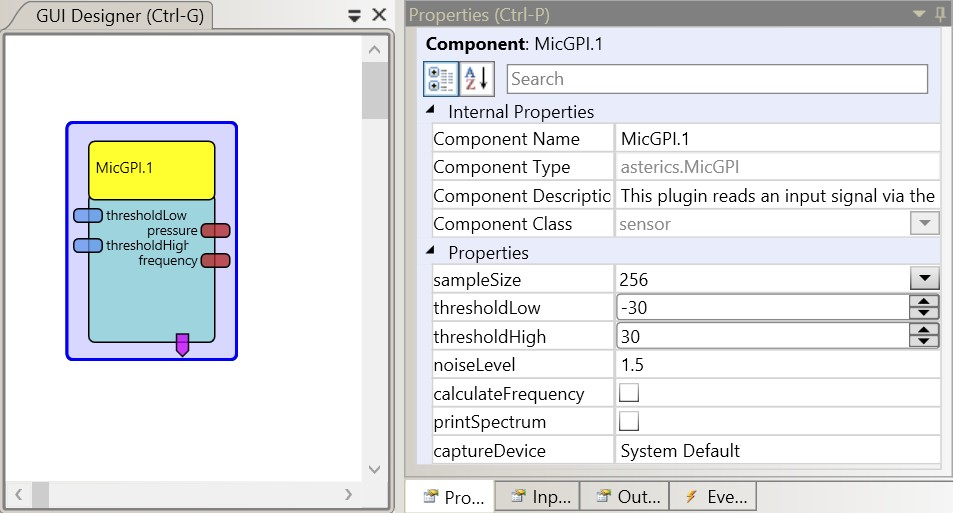This screenshot has width=953, height=513.
Task: Enable the calculateFrequency checkbox
Action: [x=629, y=393]
